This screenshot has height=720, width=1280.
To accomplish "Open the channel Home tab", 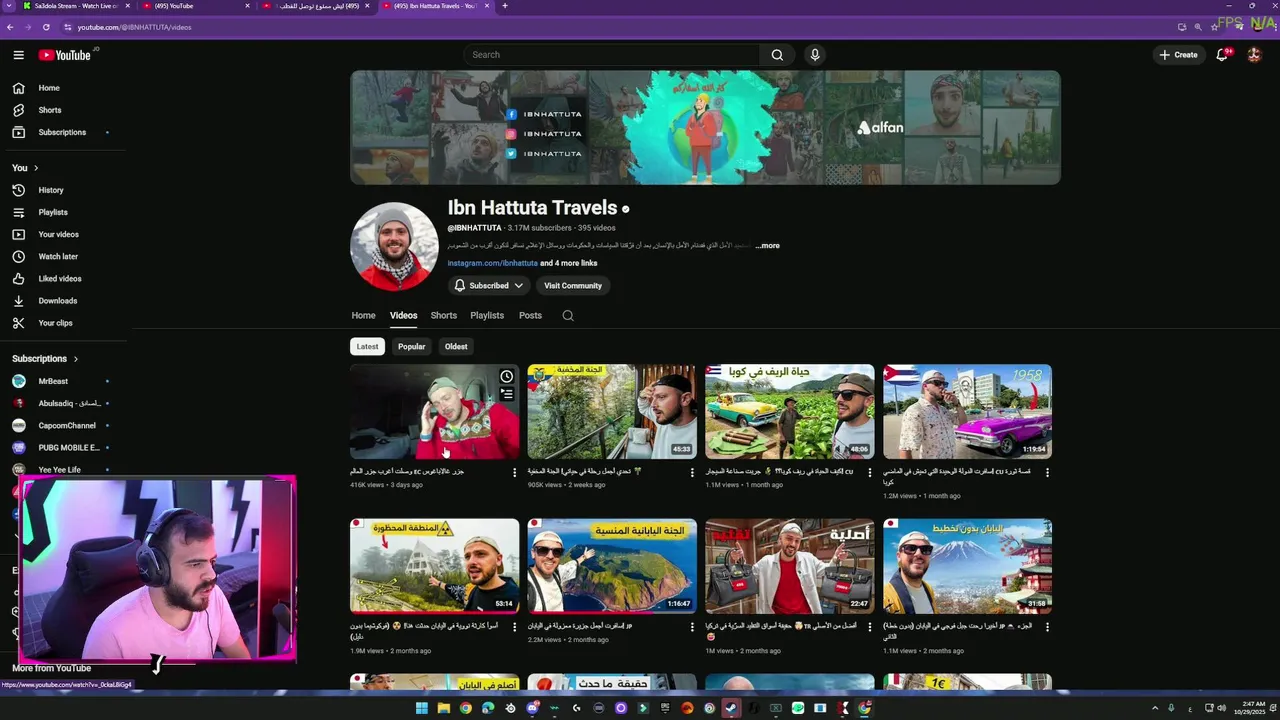I will [x=363, y=315].
